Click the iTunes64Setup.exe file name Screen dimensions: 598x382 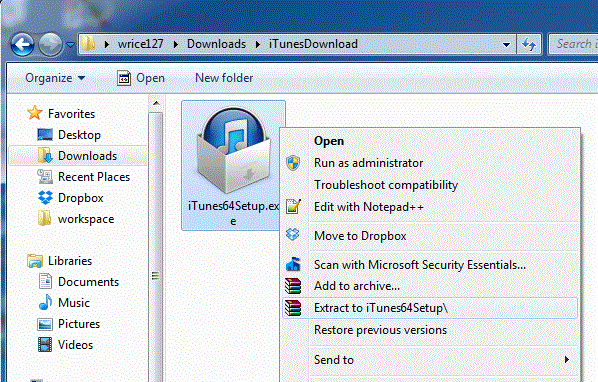[233, 213]
